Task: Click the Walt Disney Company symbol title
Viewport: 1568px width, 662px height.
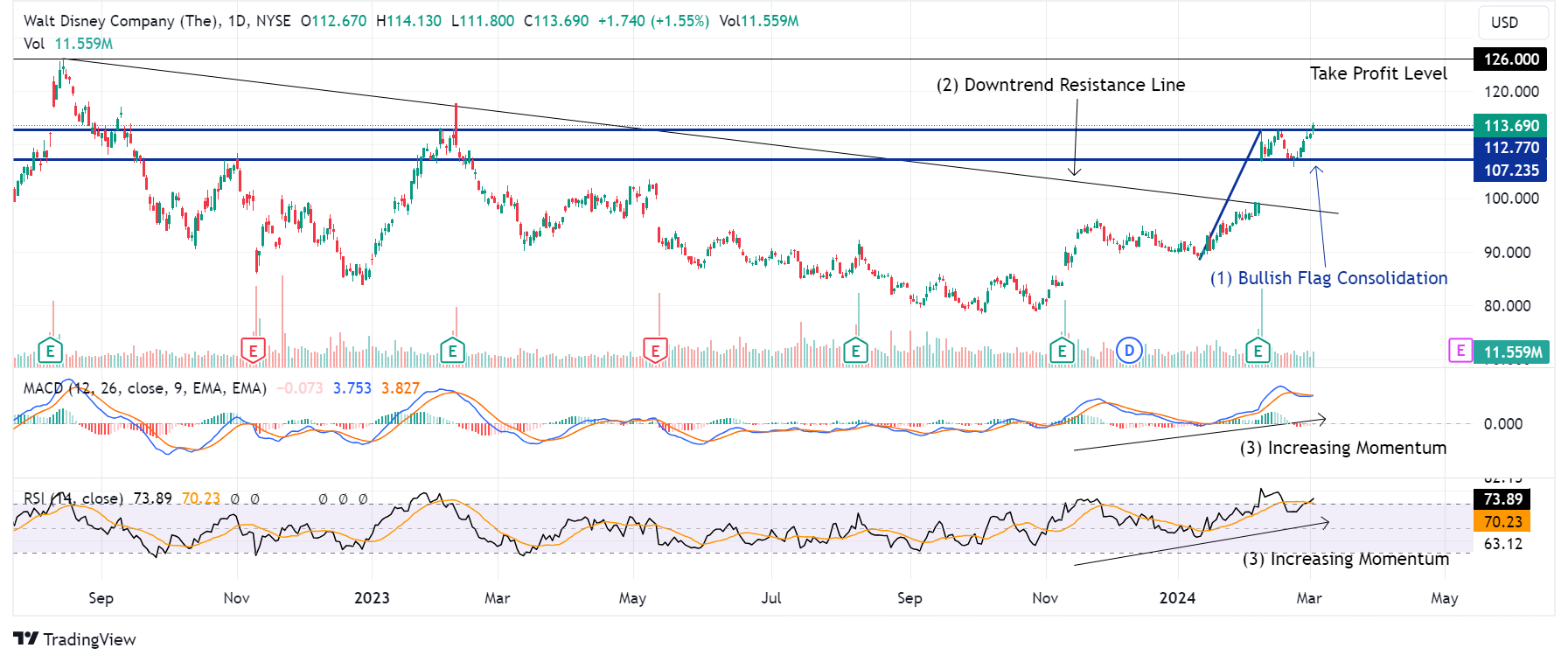Action: [x=122, y=21]
